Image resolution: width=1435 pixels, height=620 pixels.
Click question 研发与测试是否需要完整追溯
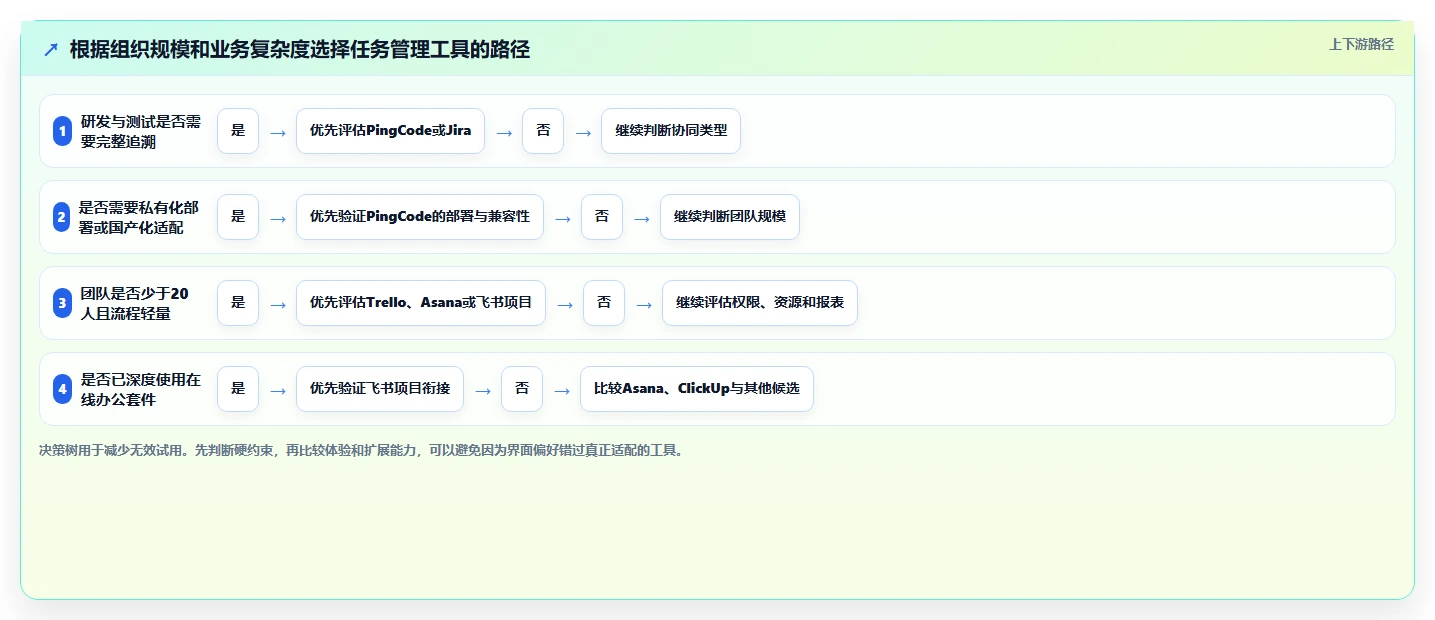coord(141,131)
